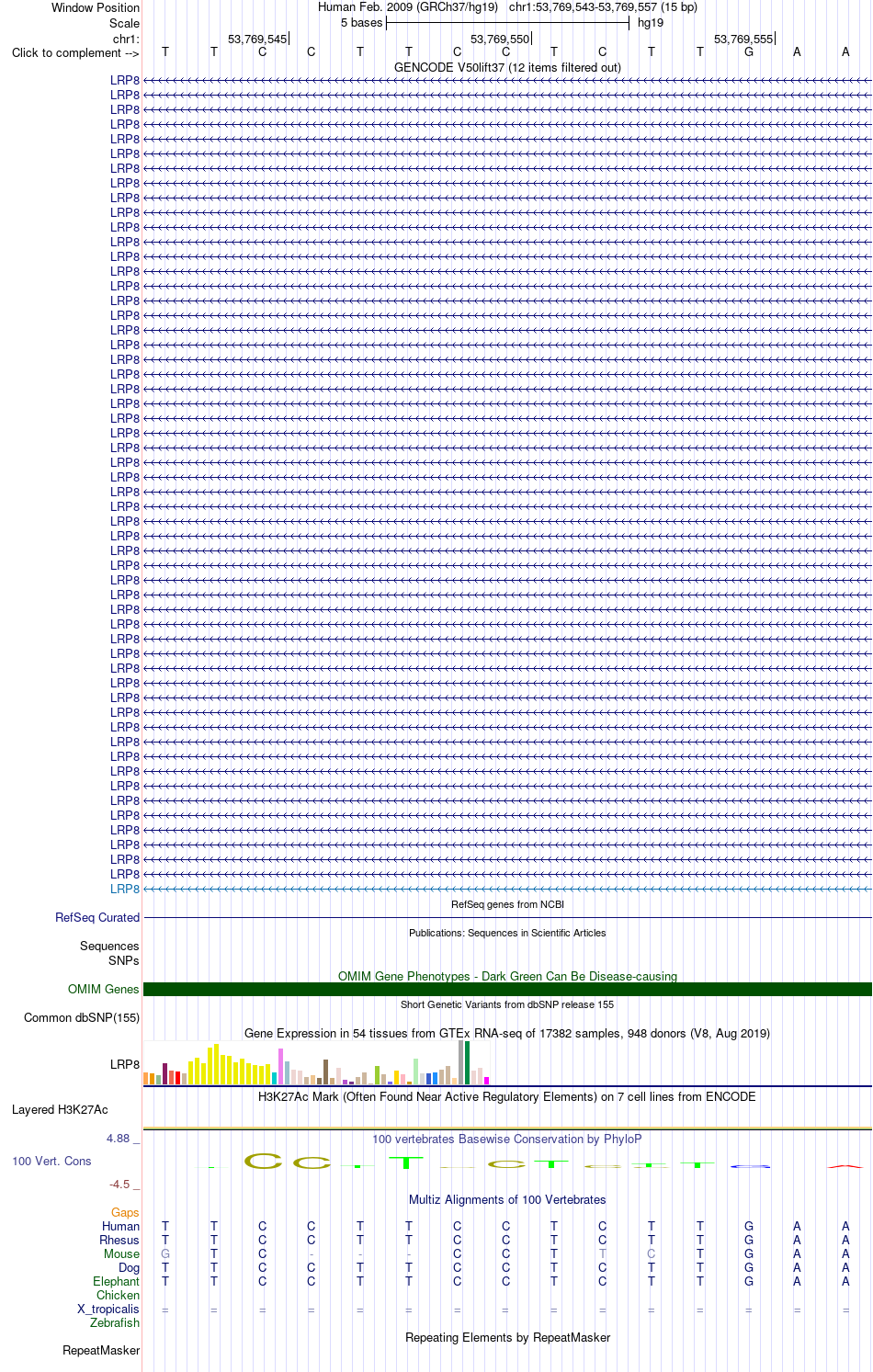This screenshot has width=873, height=1372.
Task: Select the Rhesus species label
Action: click(x=119, y=1240)
